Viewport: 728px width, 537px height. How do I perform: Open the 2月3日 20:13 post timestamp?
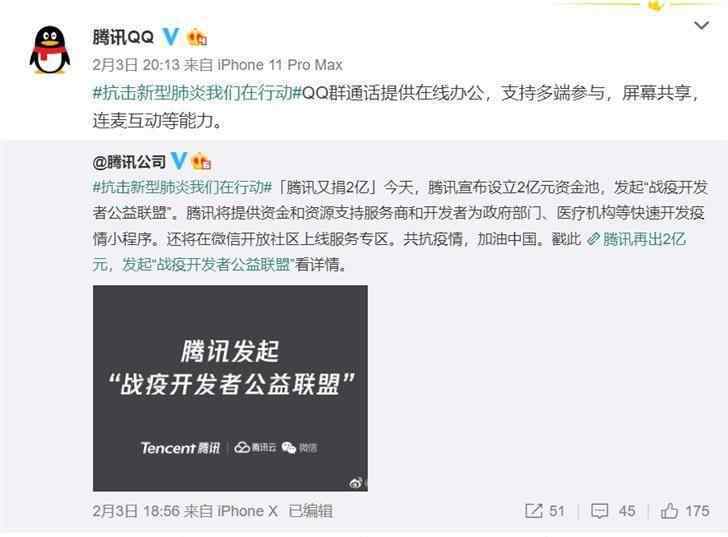[136, 65]
